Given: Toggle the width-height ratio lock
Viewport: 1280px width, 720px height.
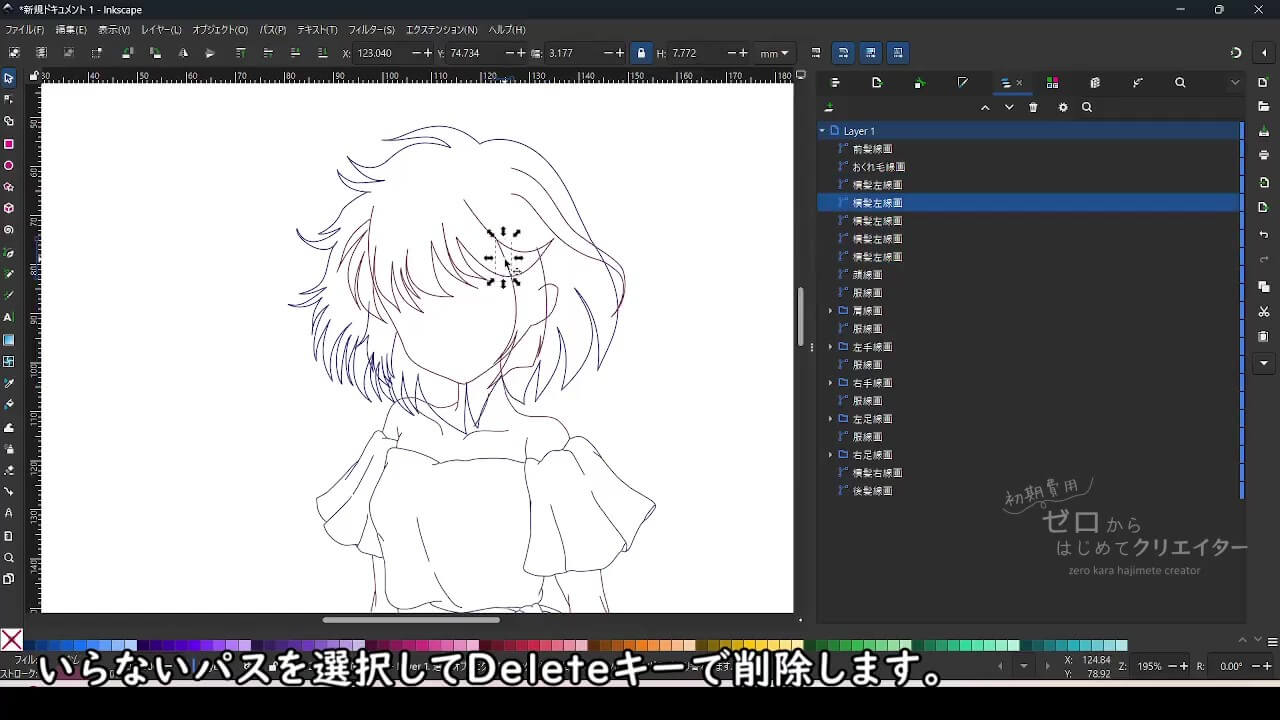Looking at the screenshot, I should (641, 52).
